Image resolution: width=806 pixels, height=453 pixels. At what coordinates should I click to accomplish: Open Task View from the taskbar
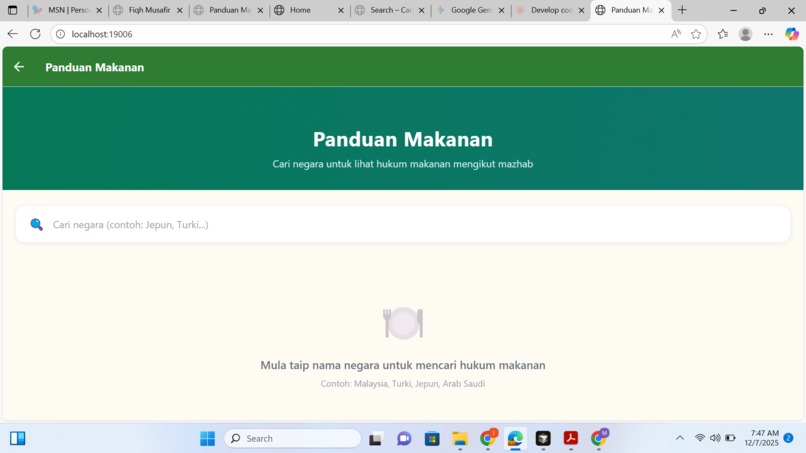pyautogui.click(x=375, y=439)
